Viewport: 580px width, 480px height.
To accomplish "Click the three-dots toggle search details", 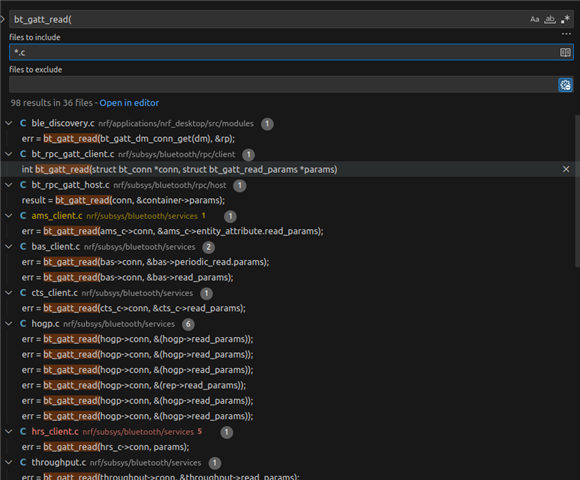I will [566, 34].
